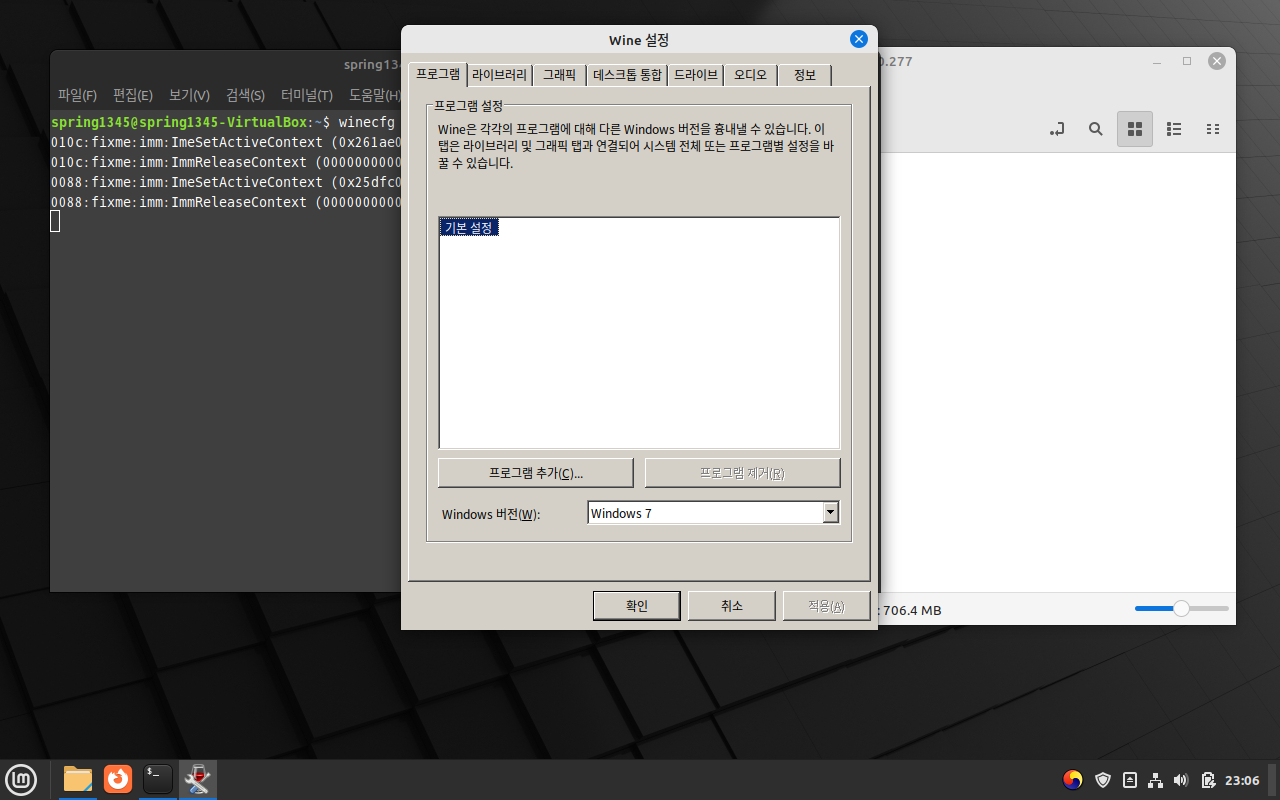Click the 프로그램 추가 button

tap(536, 473)
